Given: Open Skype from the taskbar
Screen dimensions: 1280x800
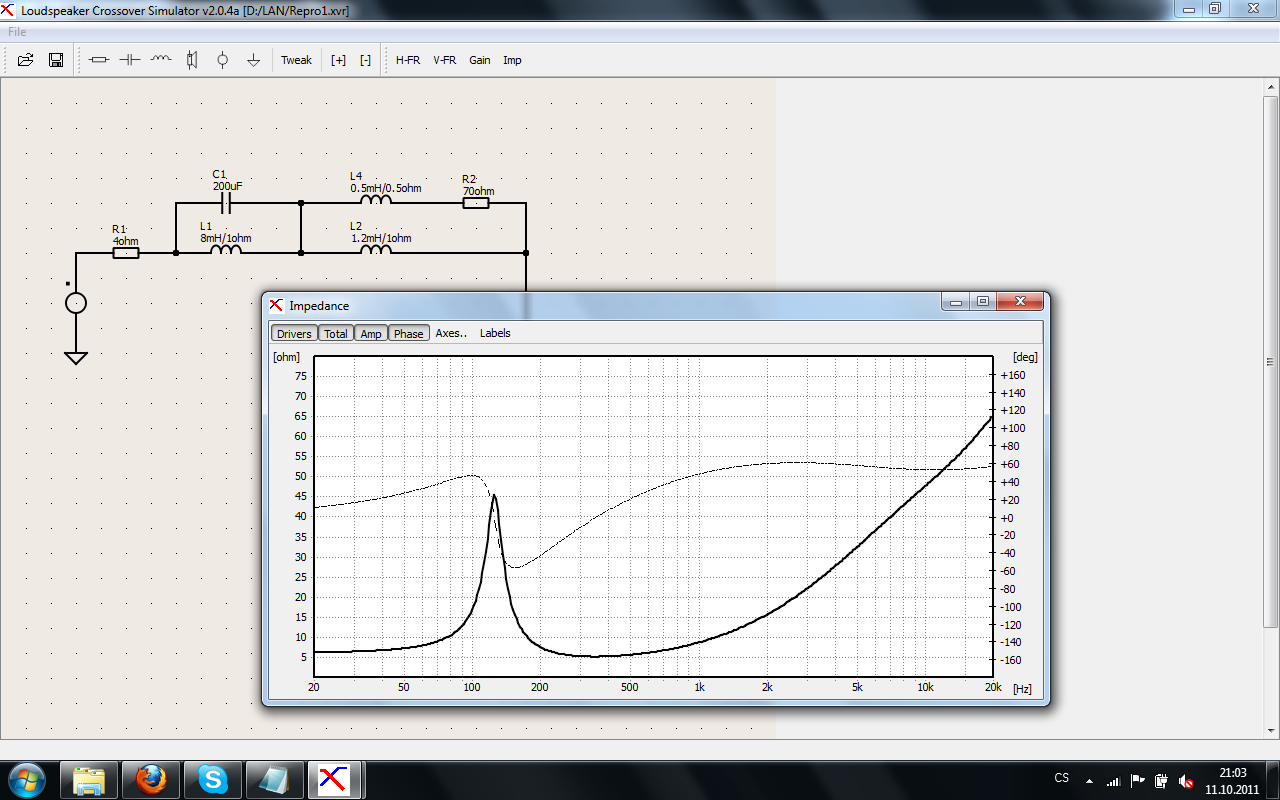Looking at the screenshot, I should click(x=212, y=779).
